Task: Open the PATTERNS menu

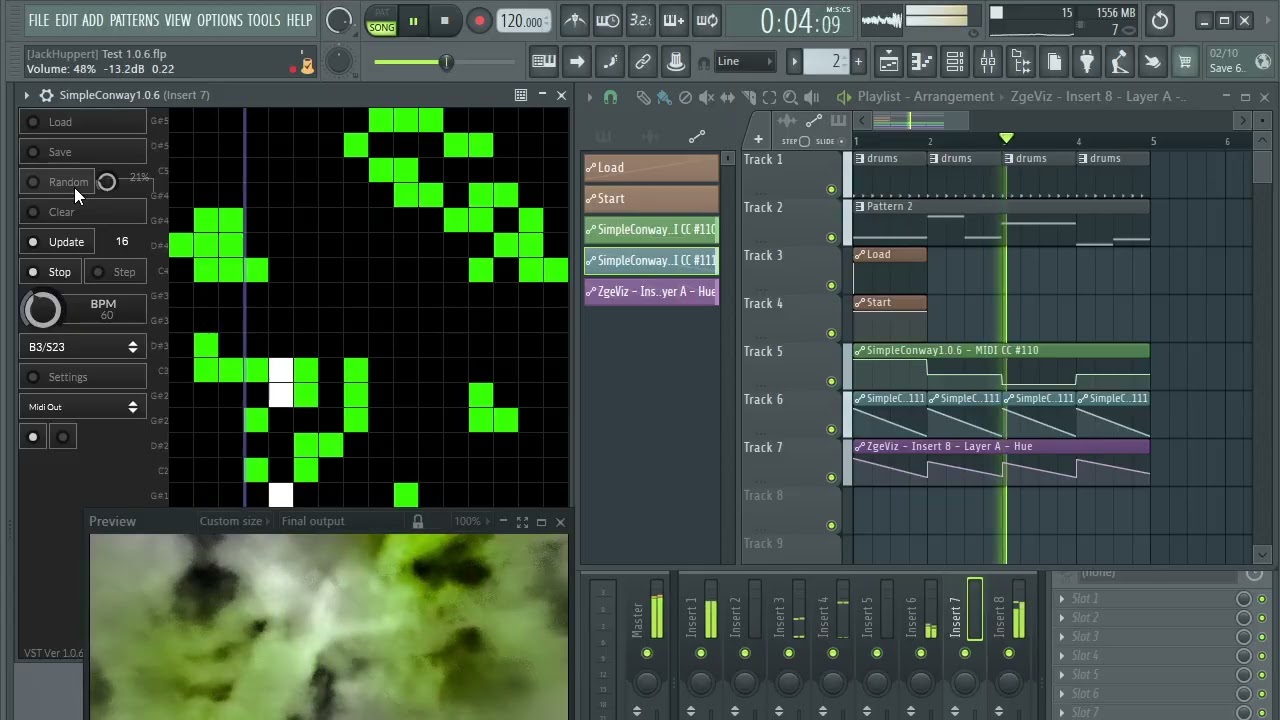Action: tap(134, 20)
